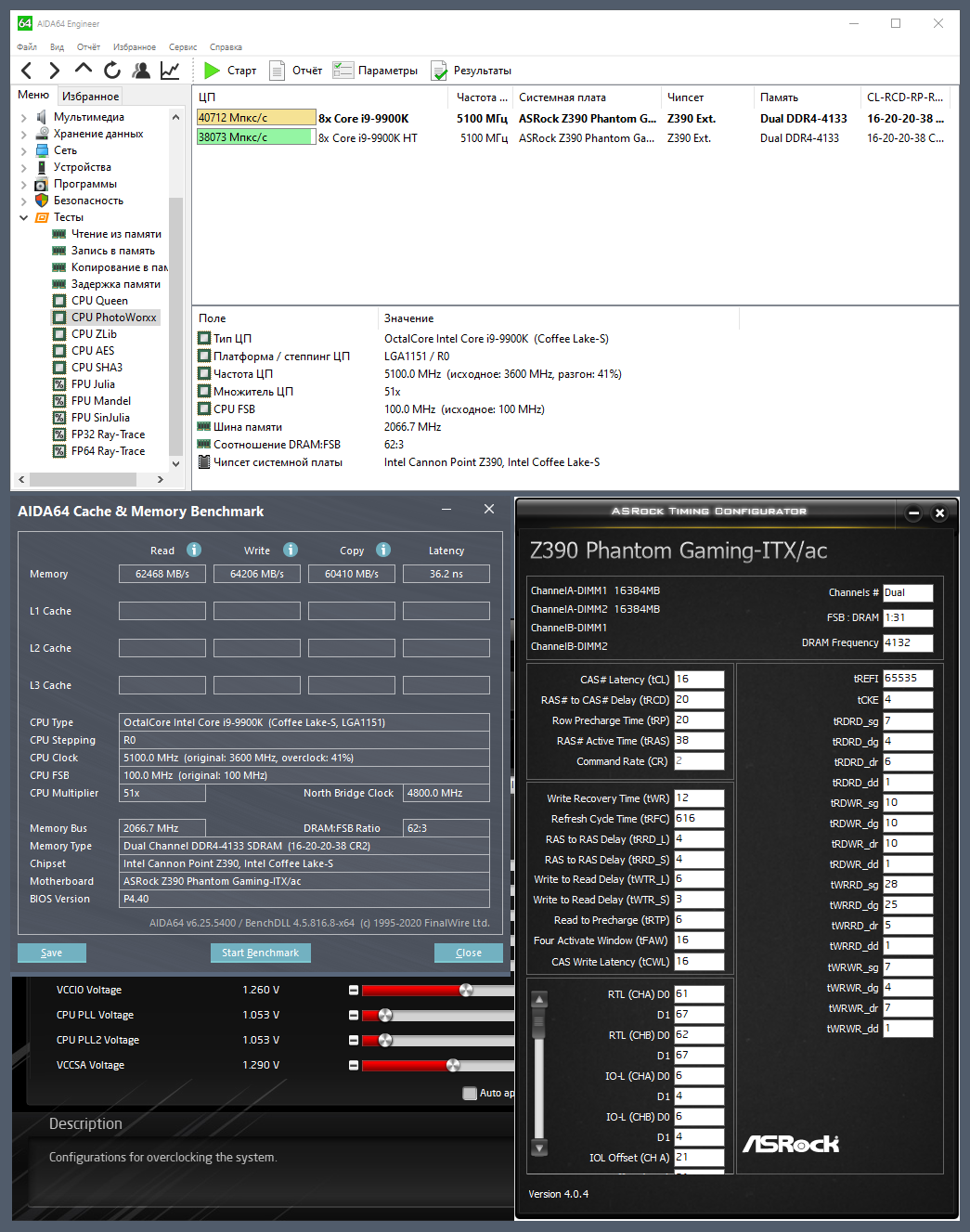Expand the Программы tree node

pyautogui.click(x=23, y=184)
